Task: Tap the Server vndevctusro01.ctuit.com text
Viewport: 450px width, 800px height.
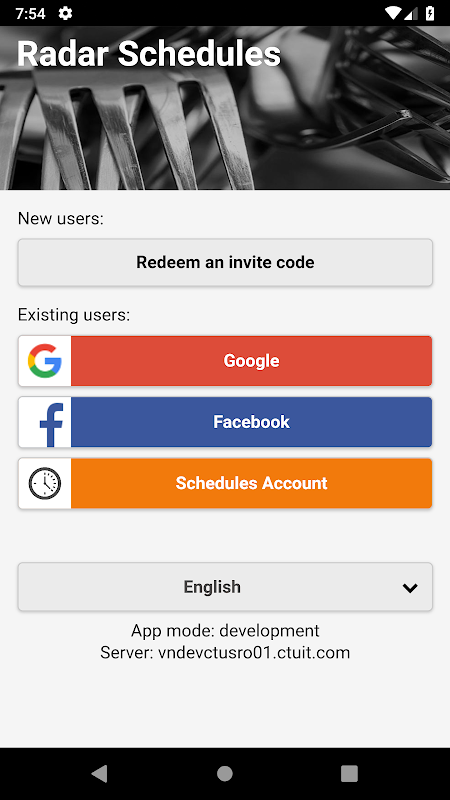Action: pyautogui.click(x=225, y=652)
